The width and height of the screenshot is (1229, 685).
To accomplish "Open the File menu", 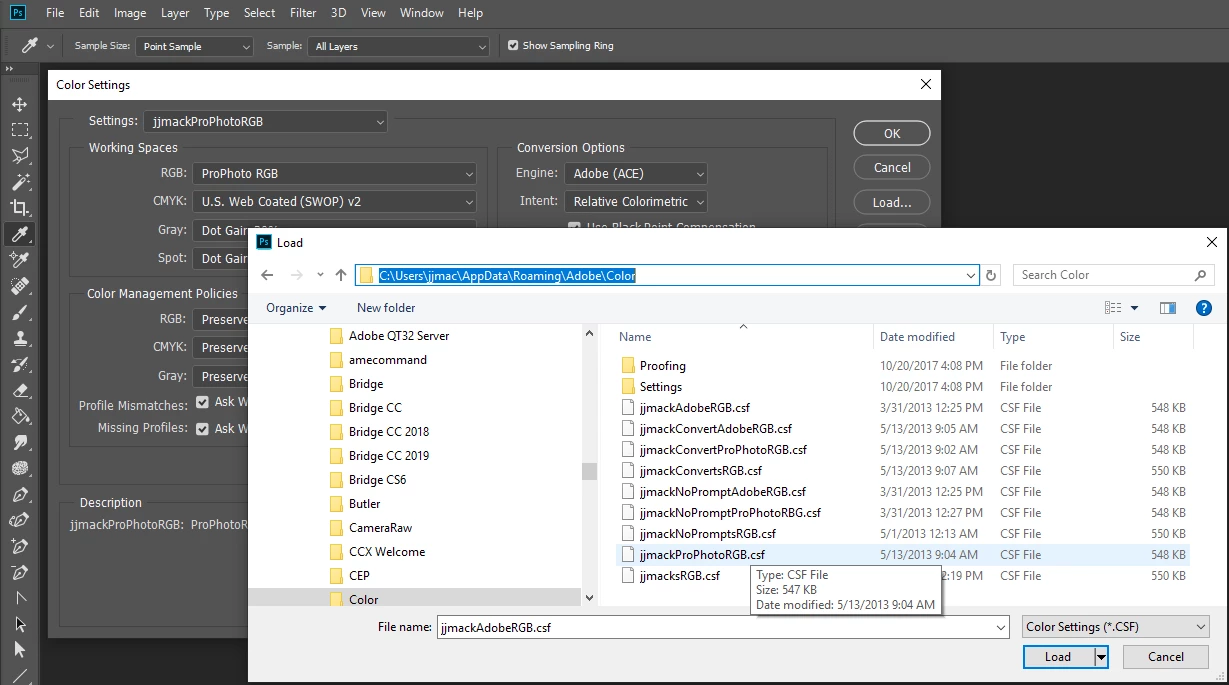I will pos(55,13).
